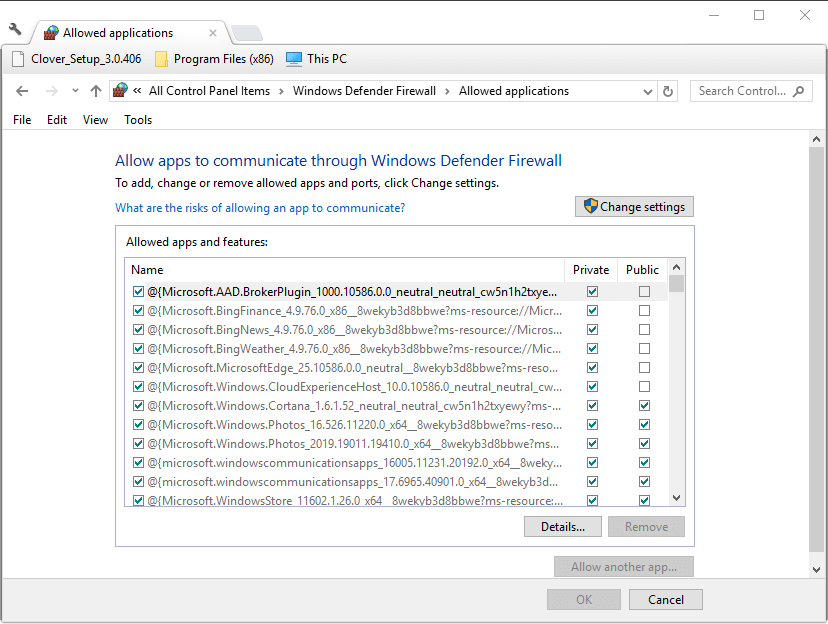Disable Public for Photos_2019.19011.19410.0

tap(644, 443)
